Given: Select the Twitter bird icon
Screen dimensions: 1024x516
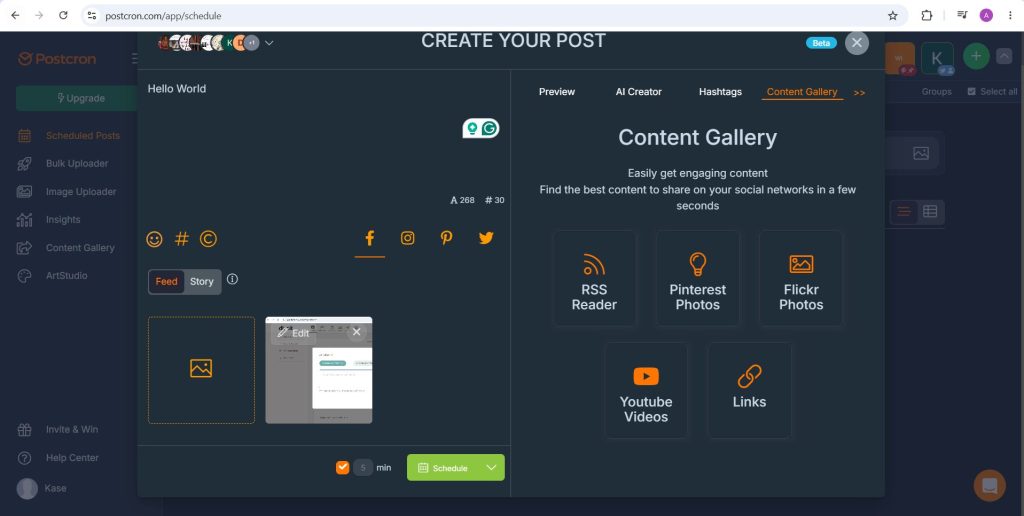Looking at the screenshot, I should pos(486,238).
